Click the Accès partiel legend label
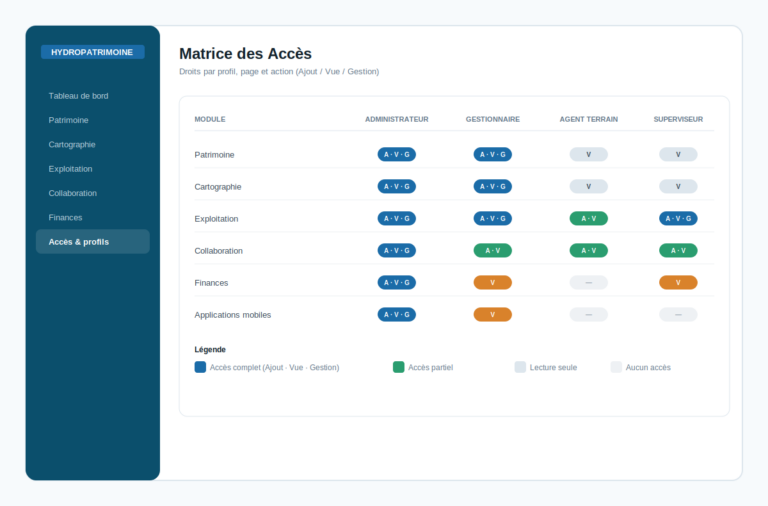 431,367
